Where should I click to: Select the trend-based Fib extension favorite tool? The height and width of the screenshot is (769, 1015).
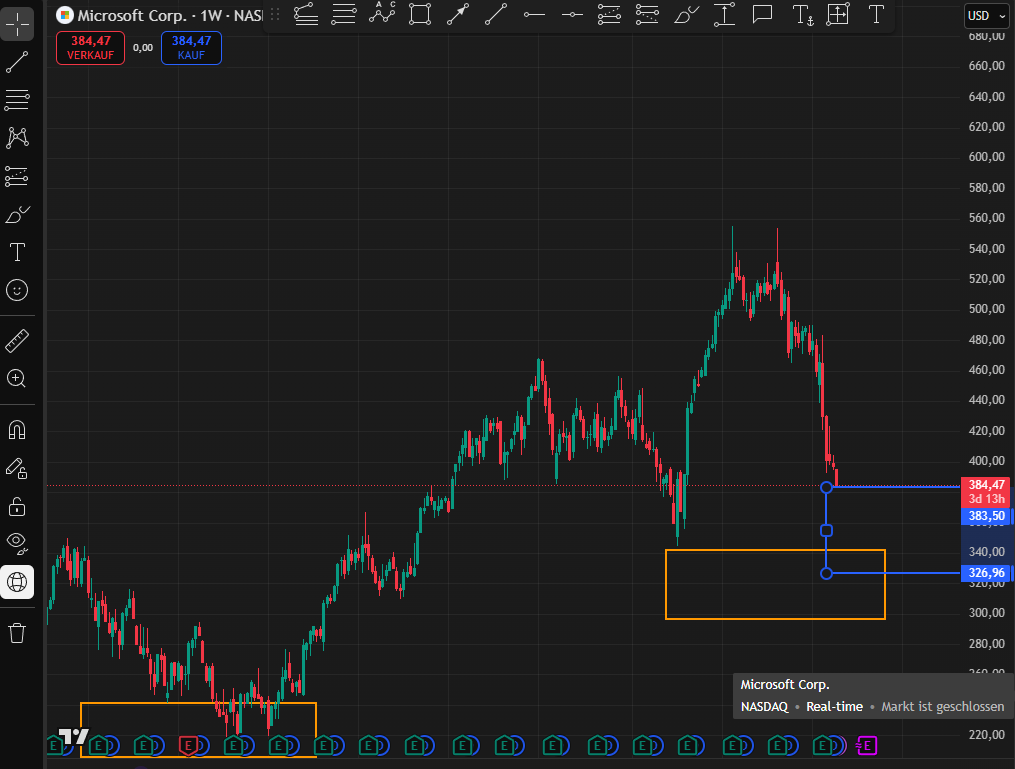[x=306, y=14]
